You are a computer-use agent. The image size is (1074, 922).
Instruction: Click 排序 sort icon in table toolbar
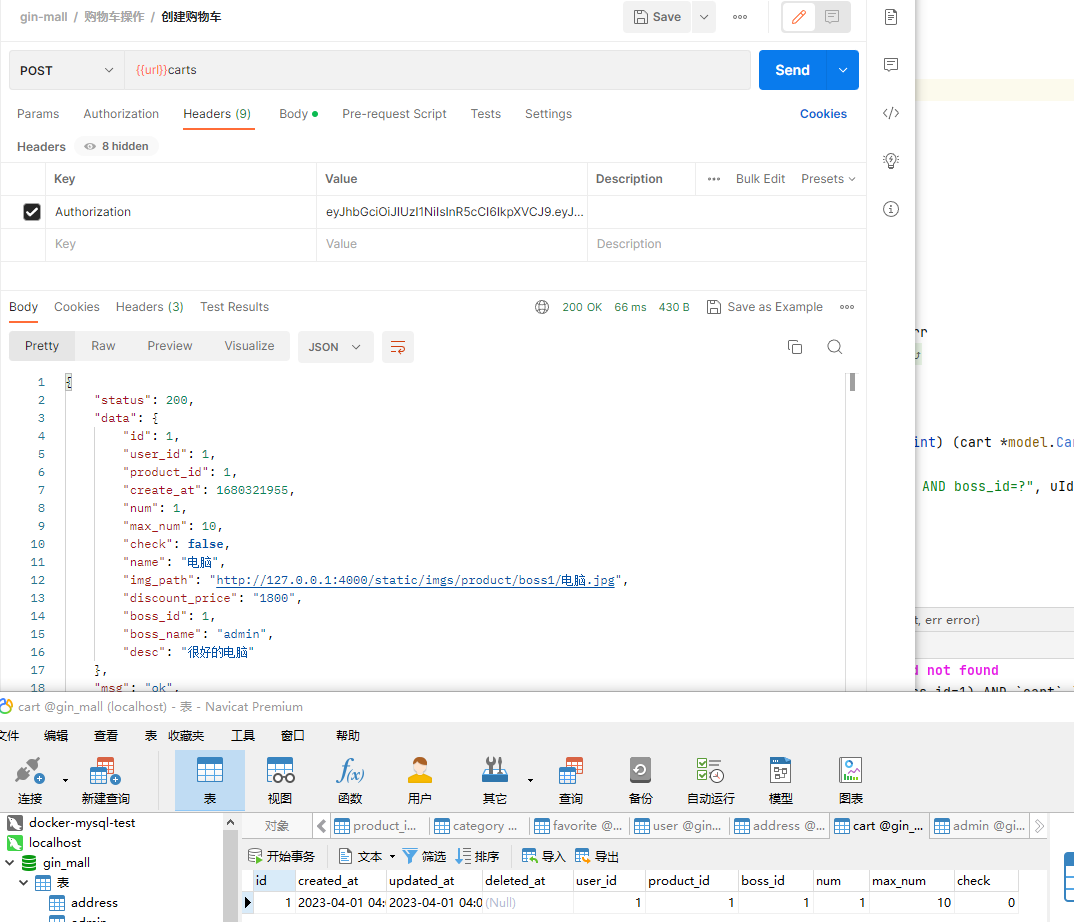pos(477,856)
